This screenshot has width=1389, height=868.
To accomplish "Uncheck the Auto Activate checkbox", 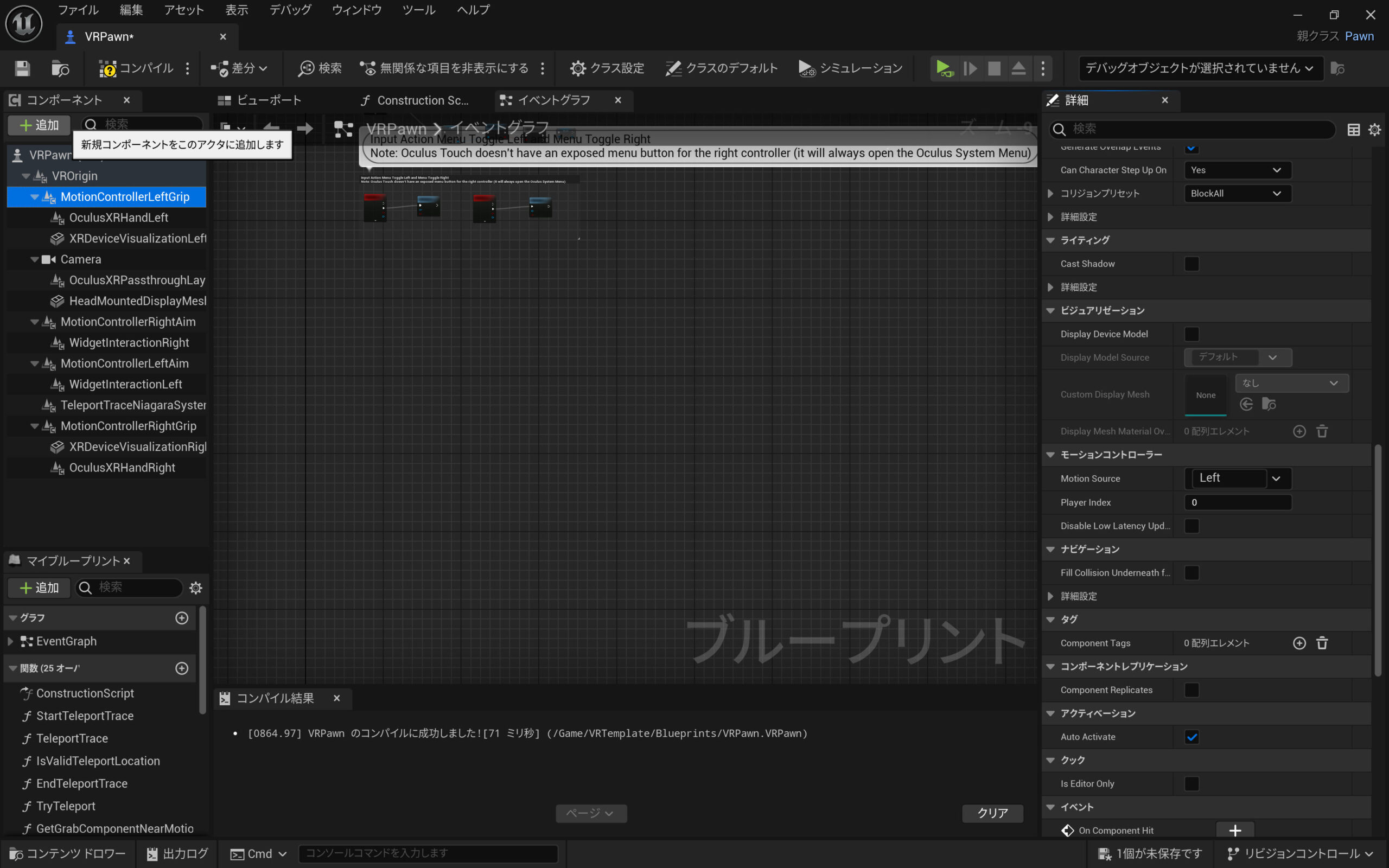I will (1192, 737).
